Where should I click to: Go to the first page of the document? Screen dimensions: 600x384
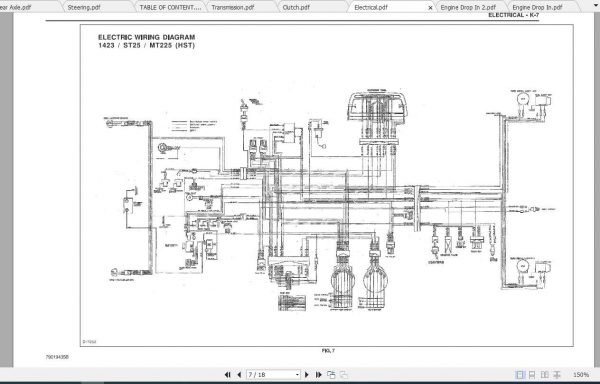[x=227, y=375]
